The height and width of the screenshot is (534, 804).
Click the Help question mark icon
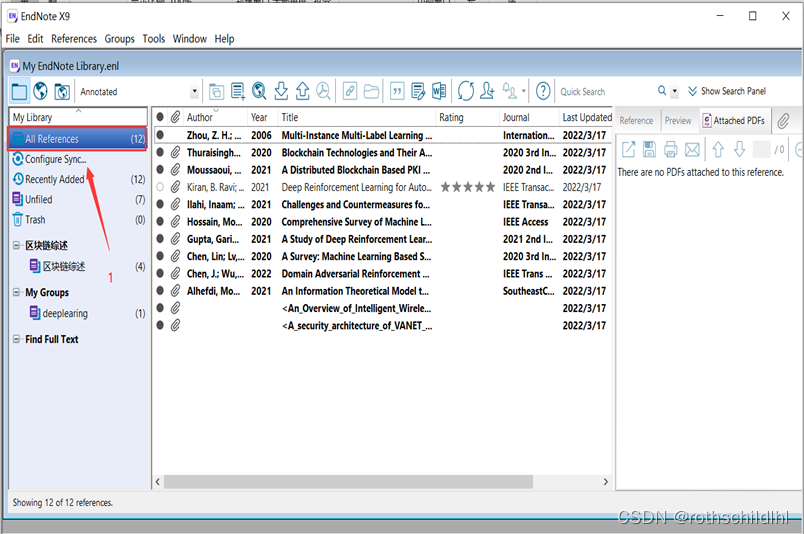[543, 91]
